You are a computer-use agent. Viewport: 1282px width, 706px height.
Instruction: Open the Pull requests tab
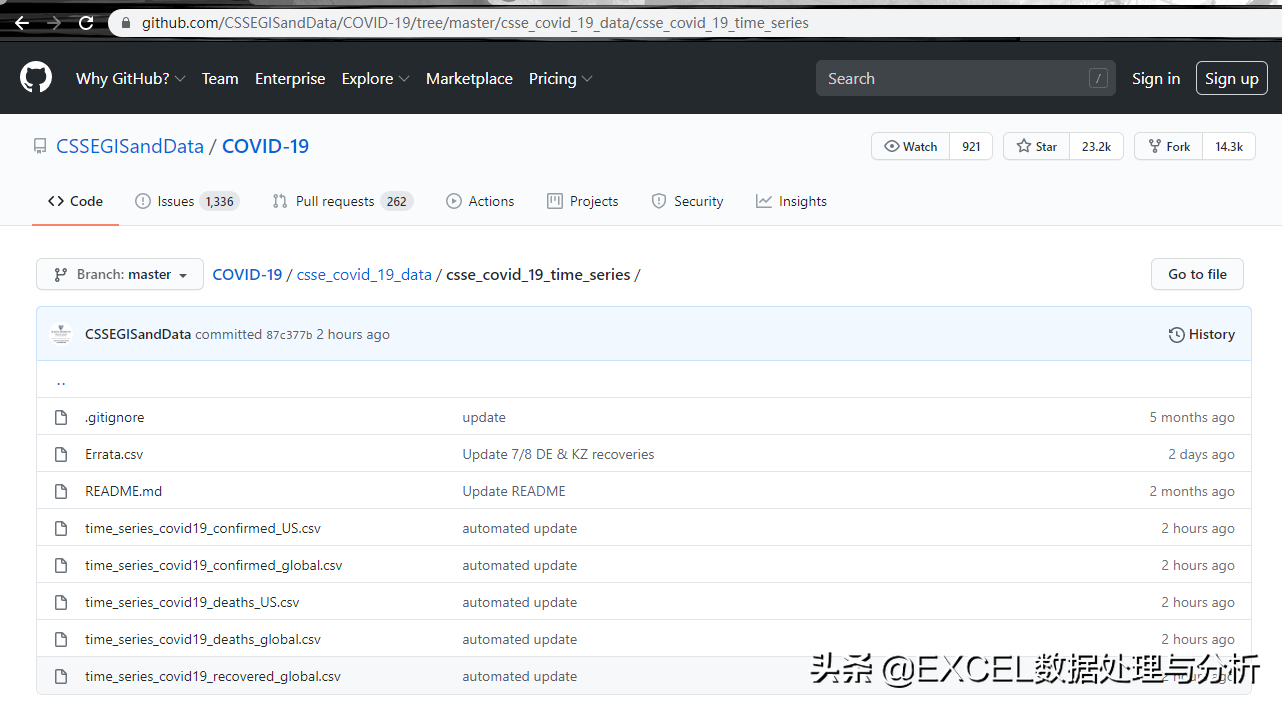pyautogui.click(x=343, y=201)
